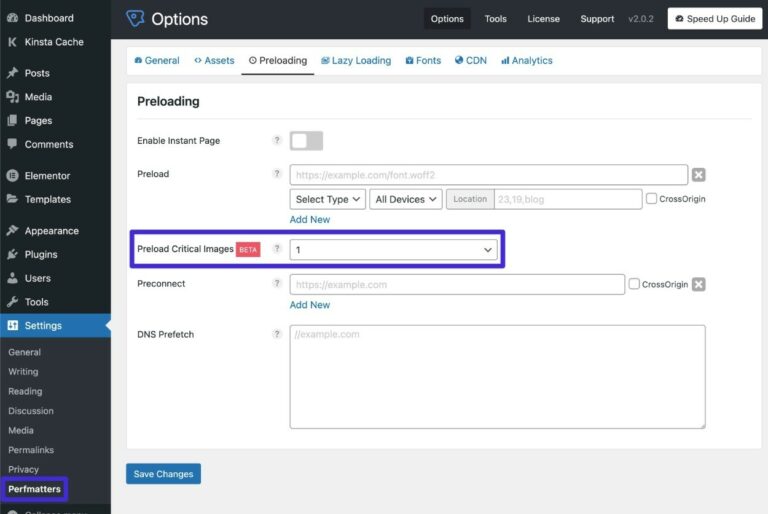
Task: Enable the CrossOrigin checkbox for Preconnect
Action: [634, 284]
